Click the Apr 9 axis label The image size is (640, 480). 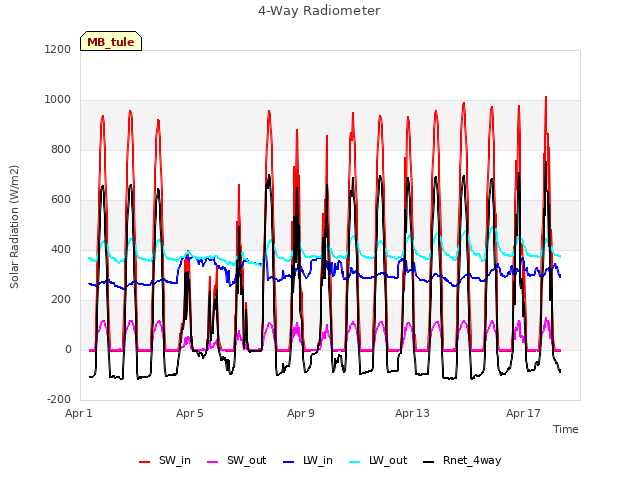coord(301,413)
